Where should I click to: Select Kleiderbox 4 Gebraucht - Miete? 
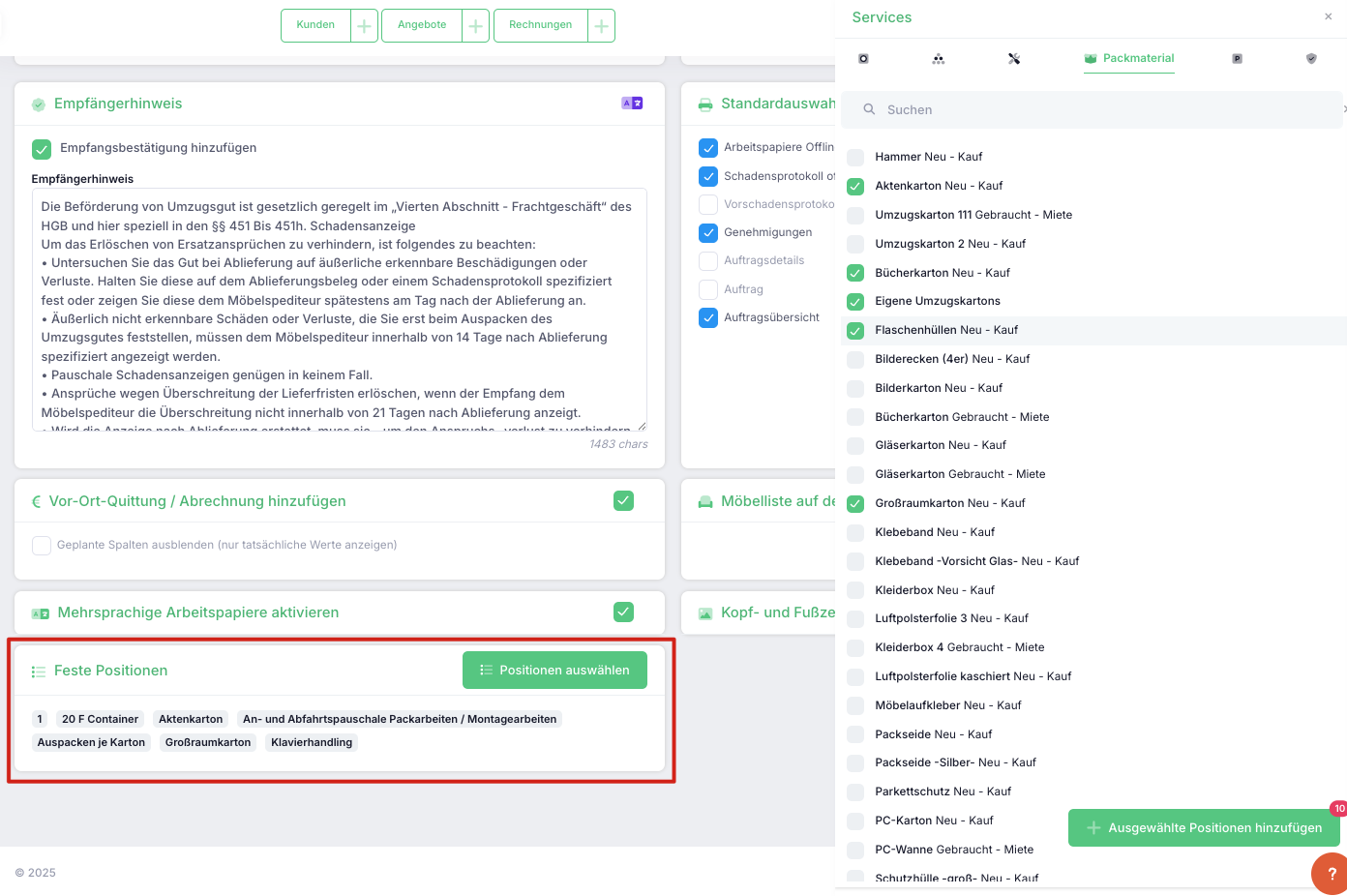tap(855, 648)
